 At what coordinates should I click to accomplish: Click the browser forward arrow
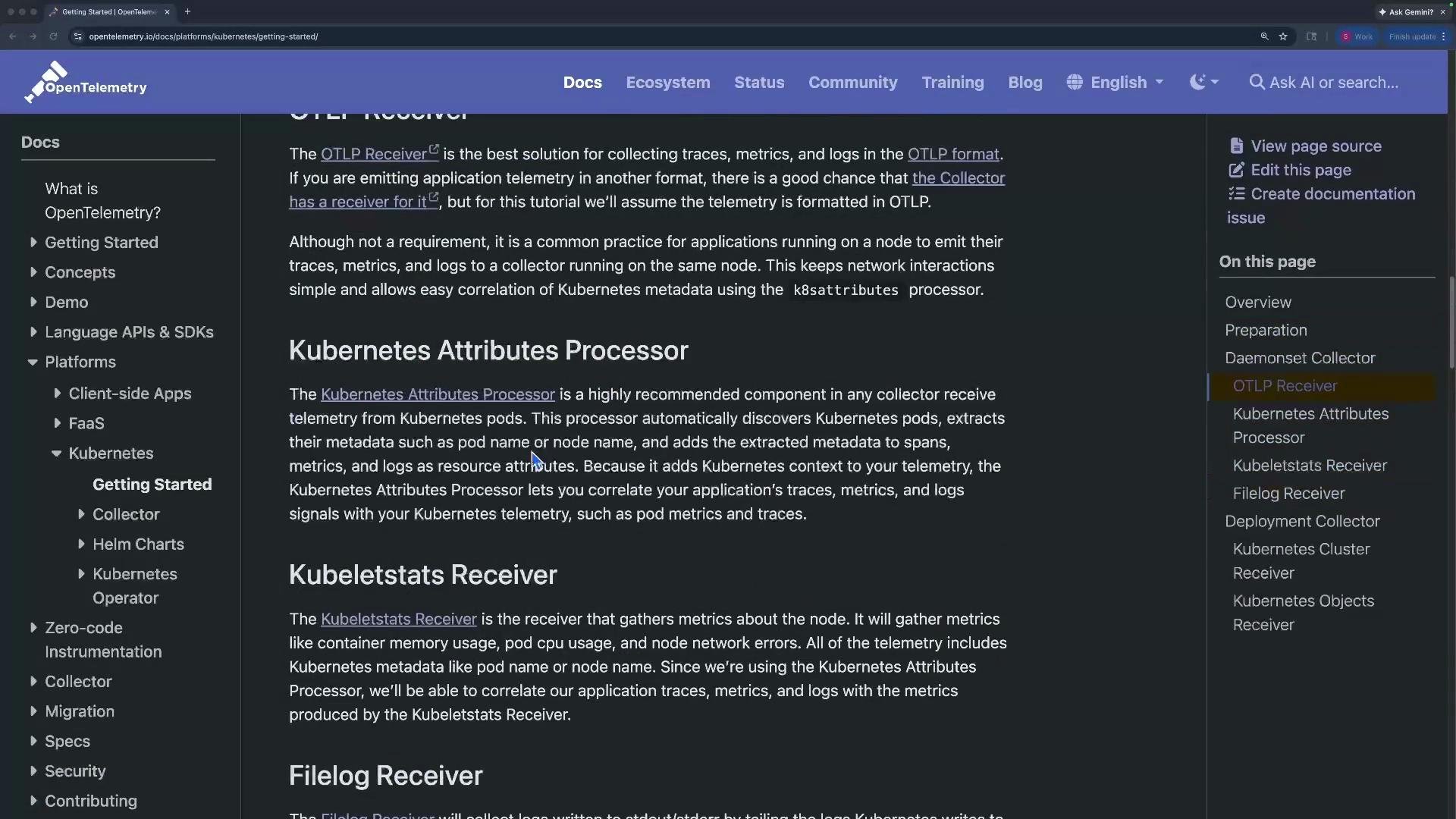pos(33,36)
